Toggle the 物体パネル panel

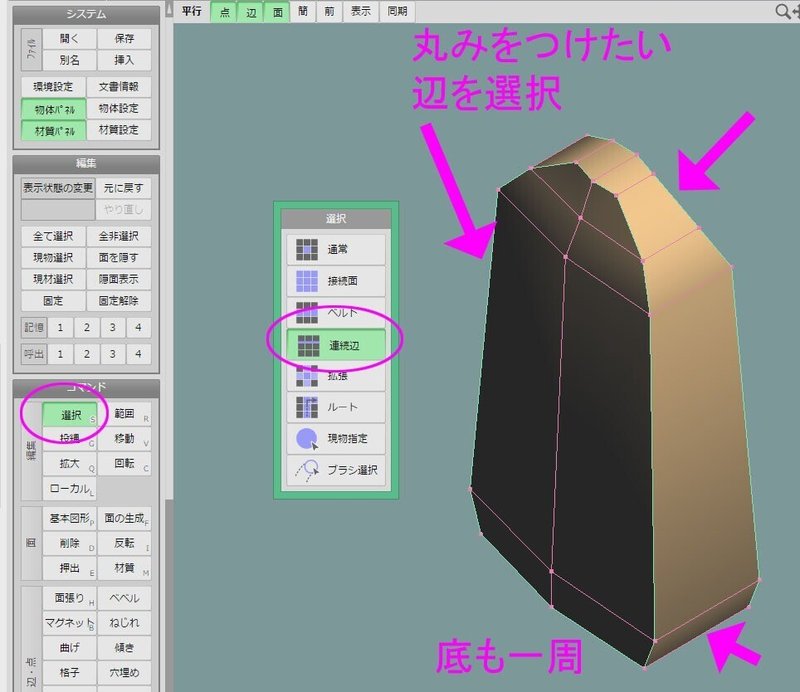coord(54,110)
